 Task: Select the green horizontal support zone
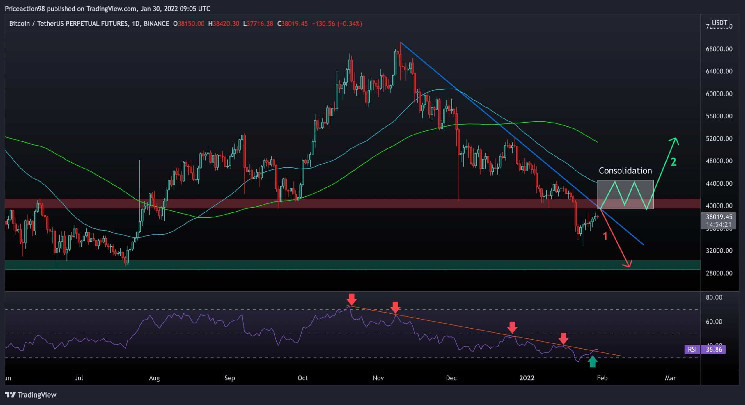(x=300, y=265)
